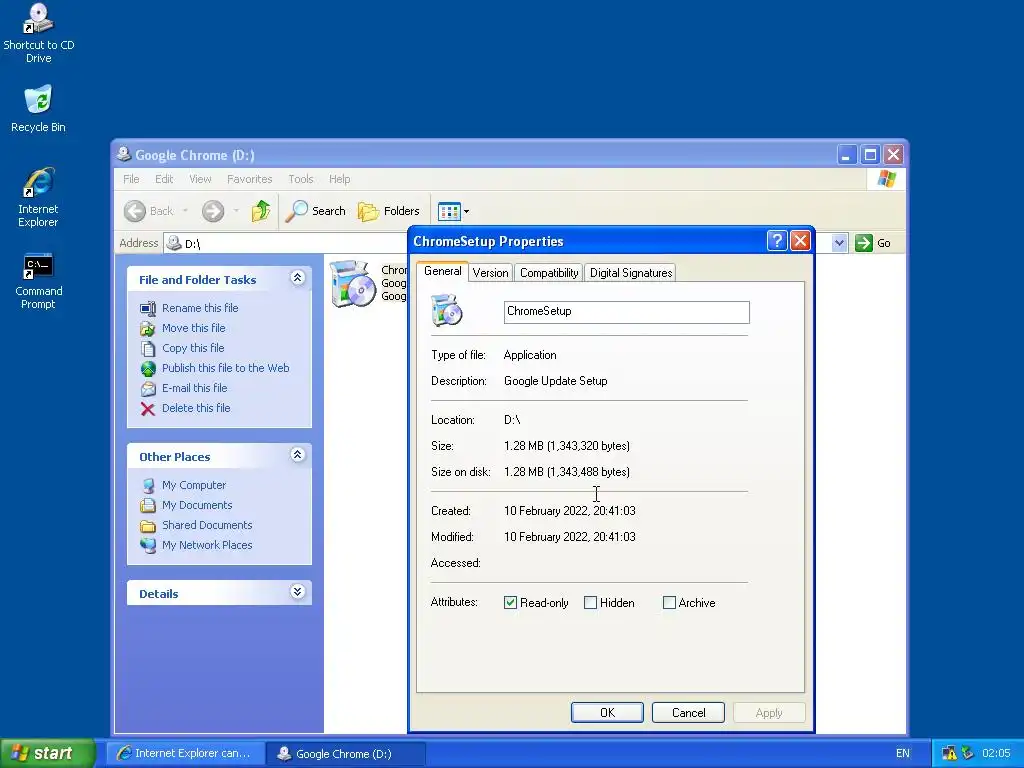Click the file size value 1.28 MB (1,343,320 bytes)

click(567, 446)
